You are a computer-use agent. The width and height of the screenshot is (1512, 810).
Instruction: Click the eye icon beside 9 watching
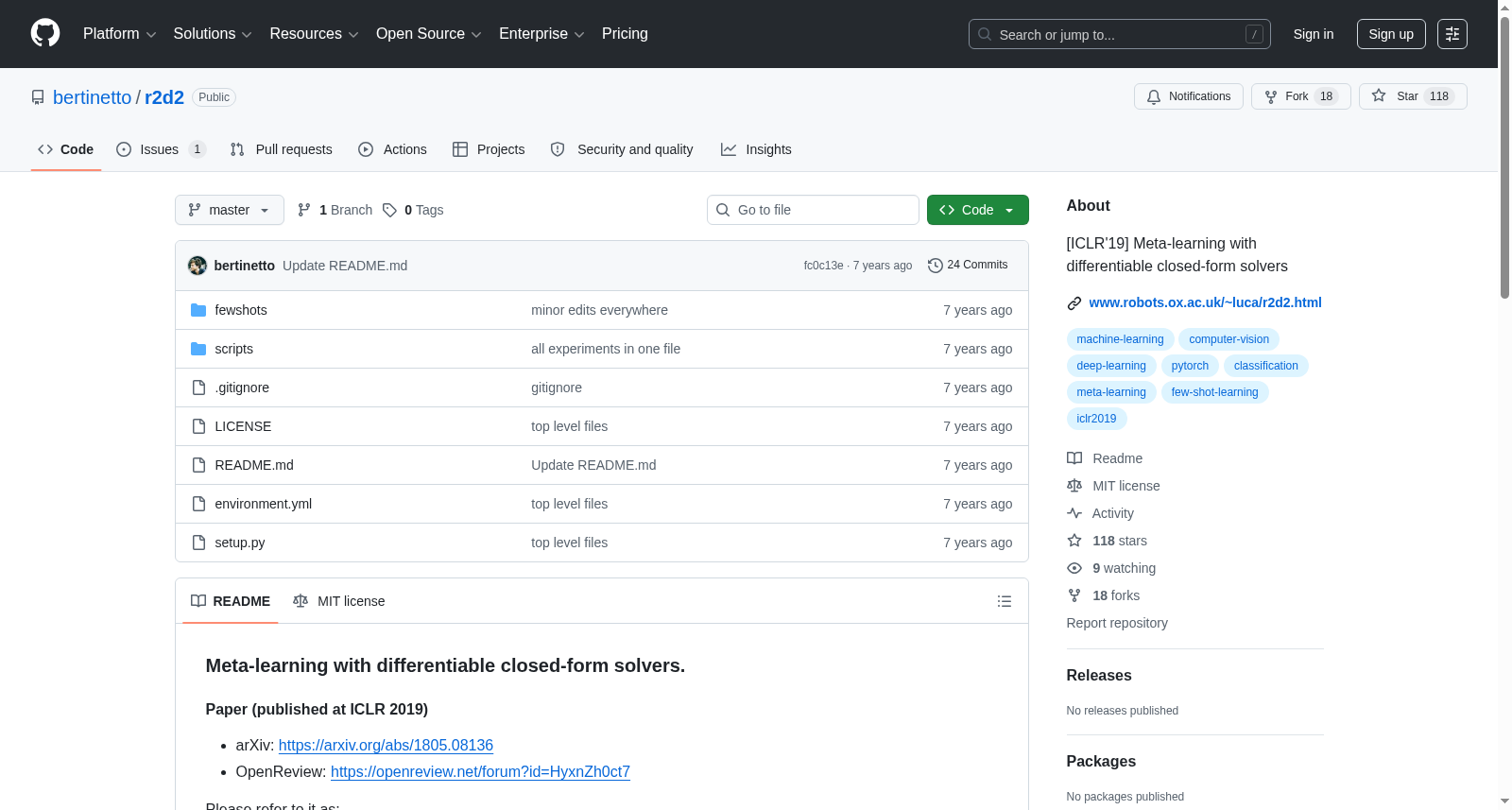point(1074,568)
